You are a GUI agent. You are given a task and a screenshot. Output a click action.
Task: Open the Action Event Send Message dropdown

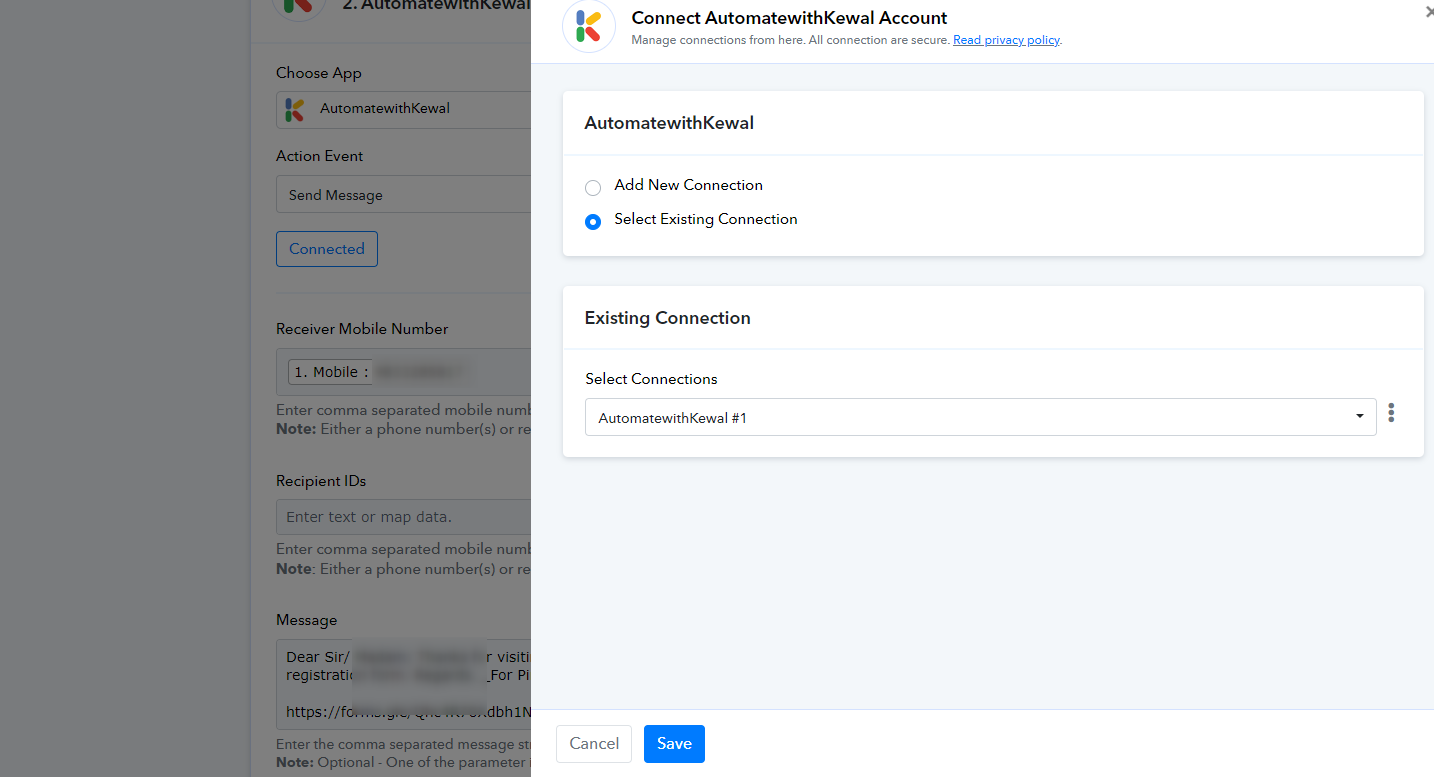[x=404, y=195]
